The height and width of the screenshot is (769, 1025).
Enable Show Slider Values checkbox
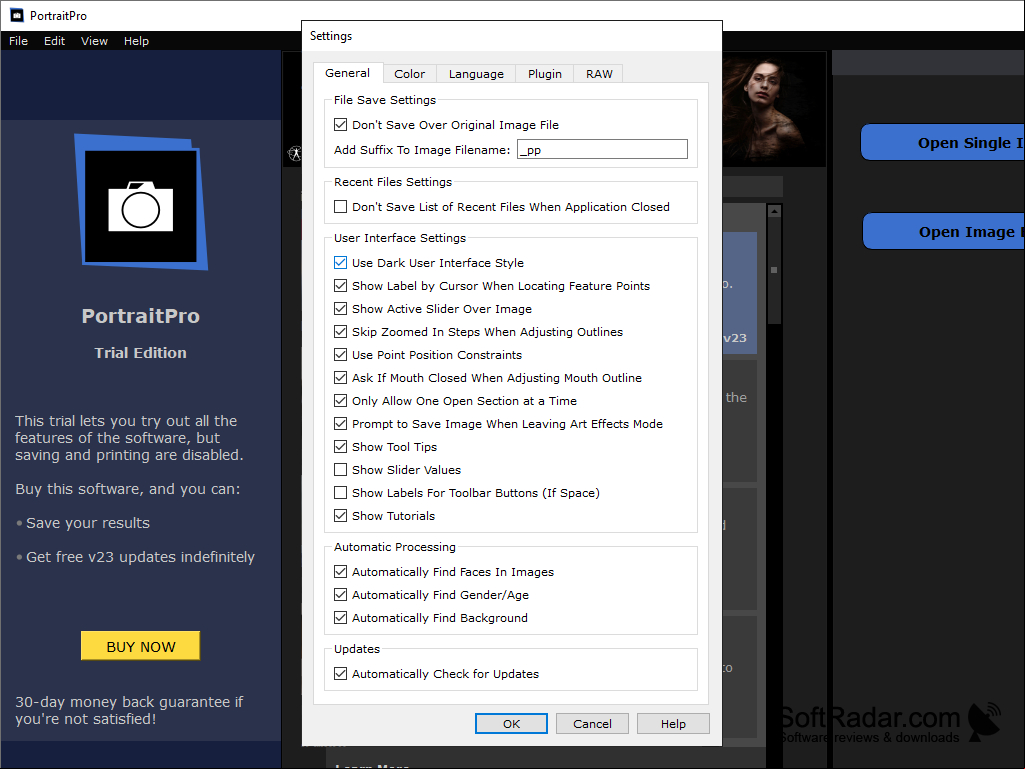click(x=341, y=470)
